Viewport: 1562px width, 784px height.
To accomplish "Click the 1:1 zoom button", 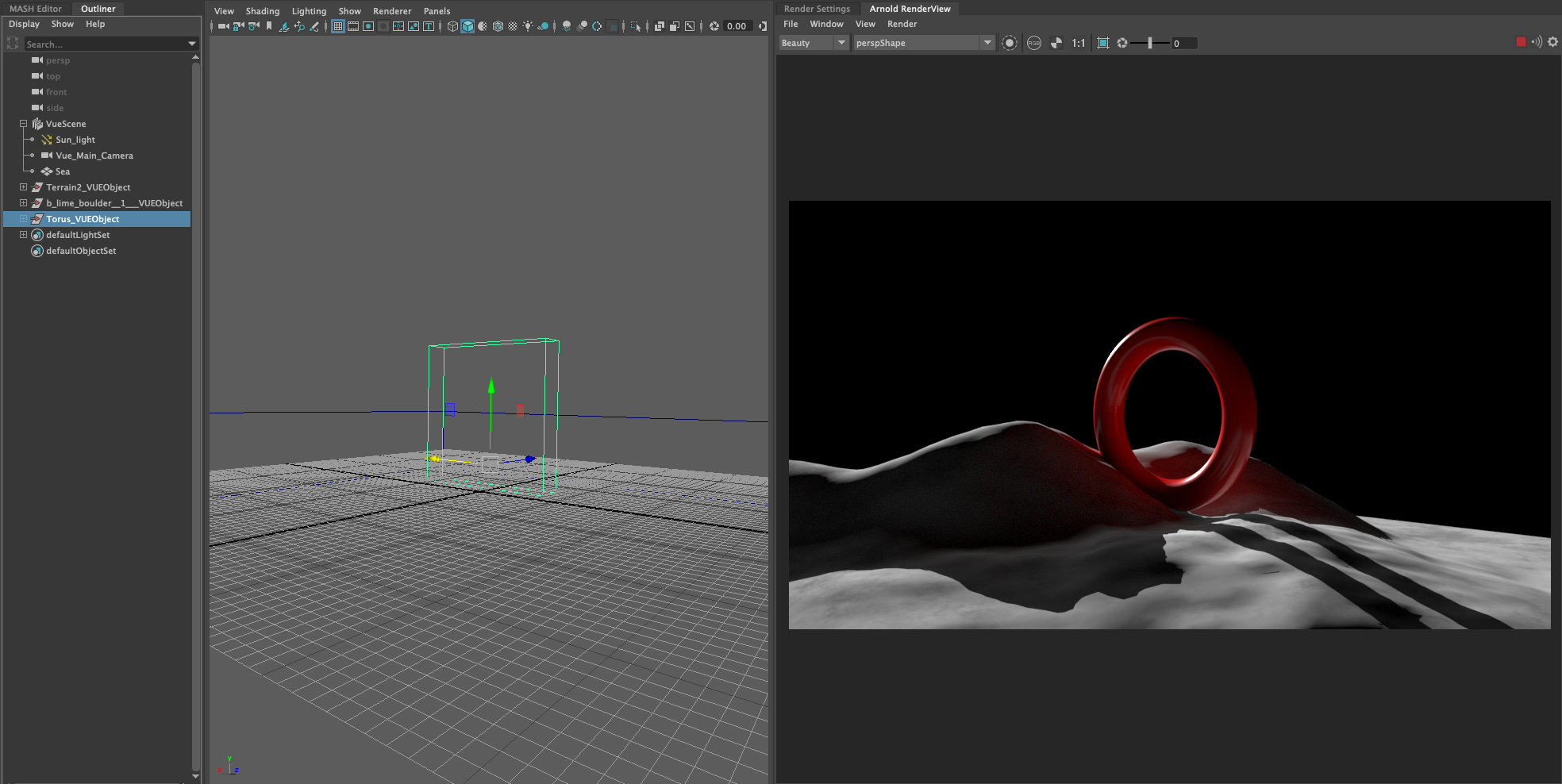I will click(x=1078, y=43).
